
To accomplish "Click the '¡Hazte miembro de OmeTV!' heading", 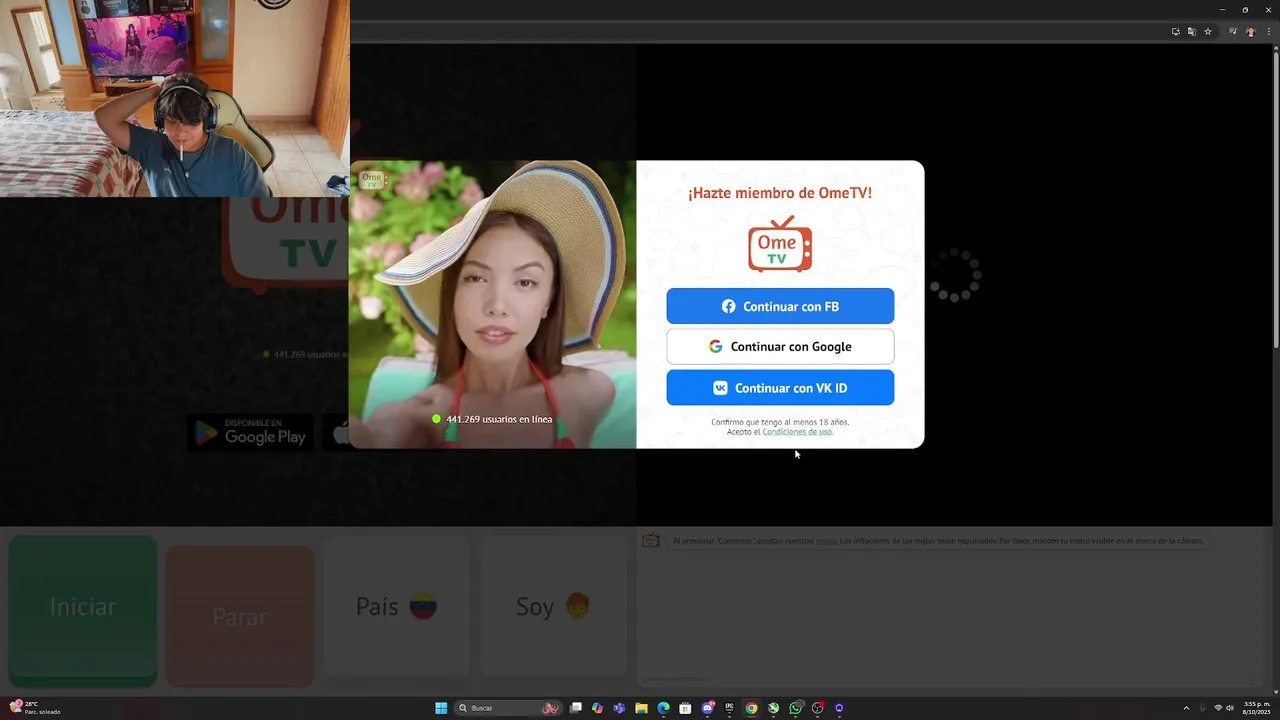I will pyautogui.click(x=780, y=193).
